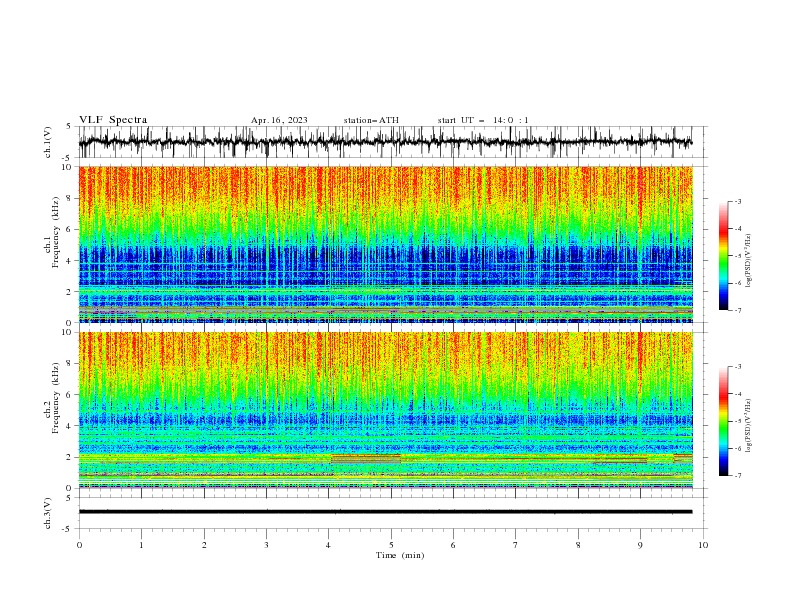Click the ch.1 waveform trace plot

tap(385, 142)
